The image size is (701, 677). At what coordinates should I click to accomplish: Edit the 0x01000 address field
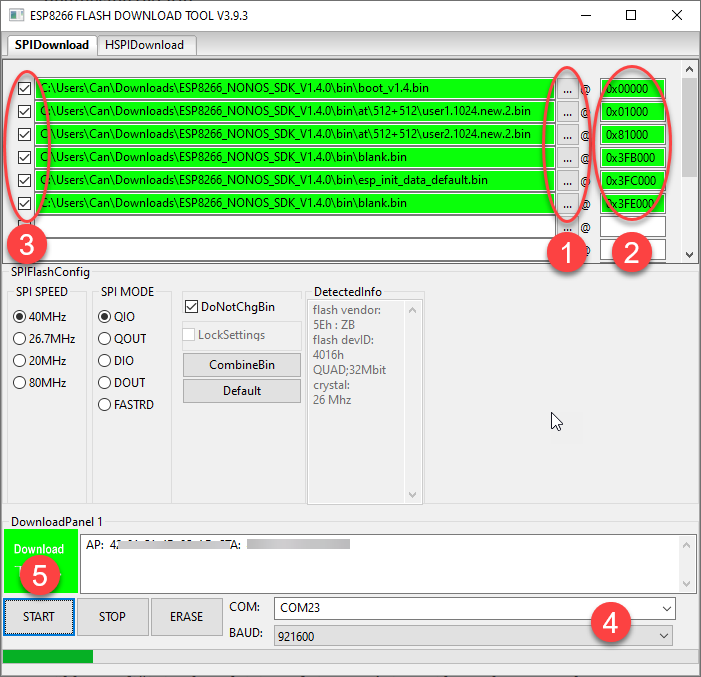(633, 112)
